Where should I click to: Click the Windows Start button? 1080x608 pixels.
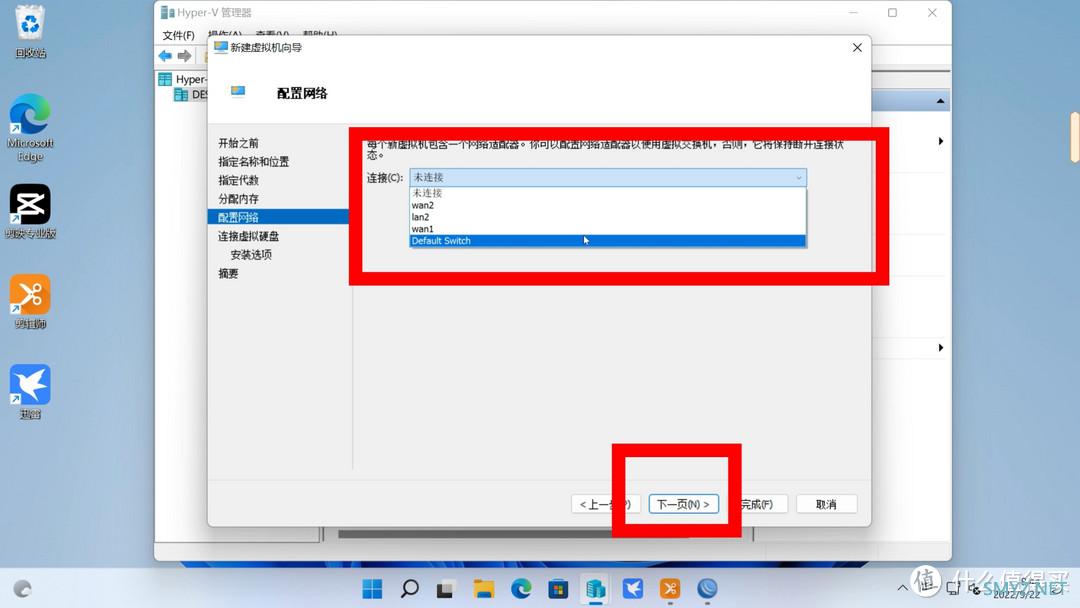pos(372,588)
